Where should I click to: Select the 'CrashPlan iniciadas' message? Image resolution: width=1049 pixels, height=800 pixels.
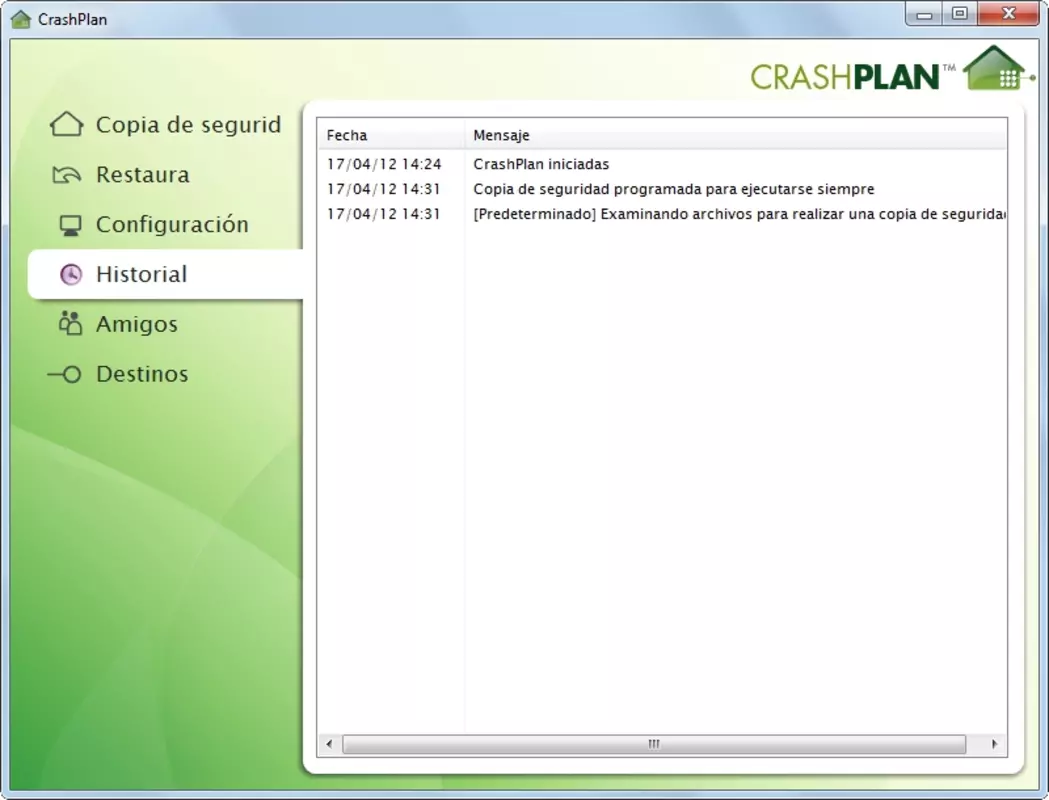541,164
